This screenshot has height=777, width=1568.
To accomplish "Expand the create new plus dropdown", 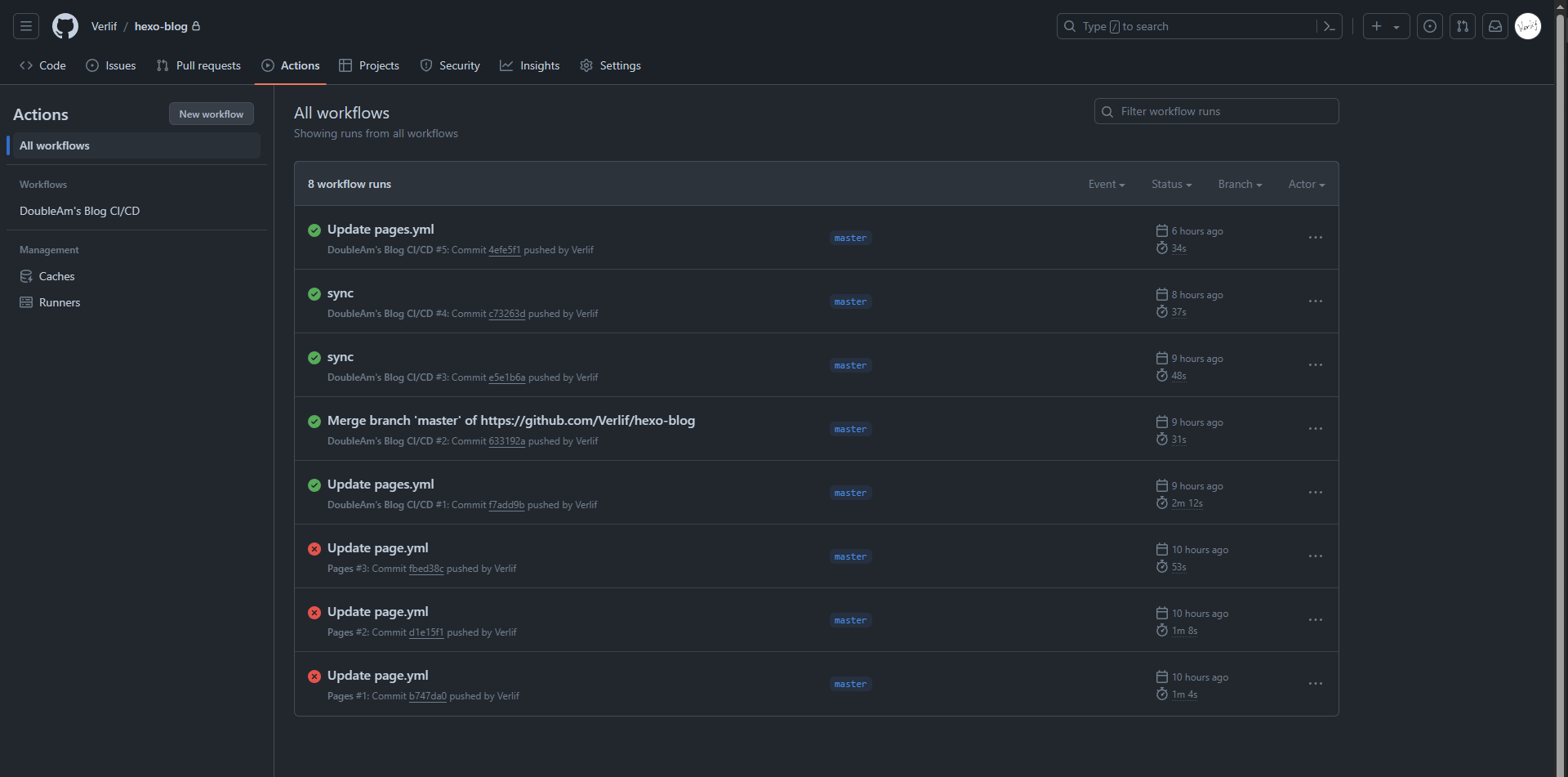I will tap(1385, 26).
